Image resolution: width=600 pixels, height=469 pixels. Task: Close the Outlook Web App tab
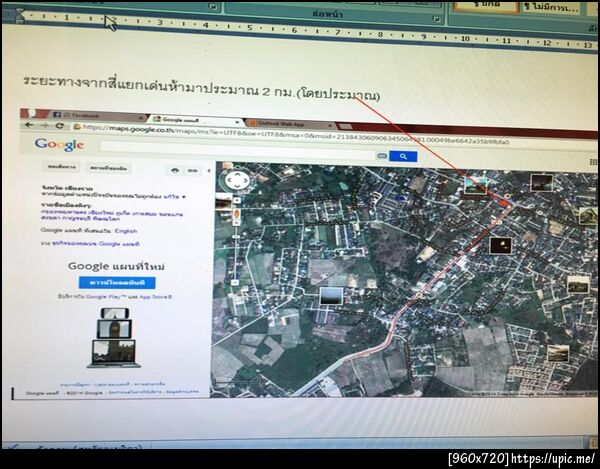coord(331,125)
